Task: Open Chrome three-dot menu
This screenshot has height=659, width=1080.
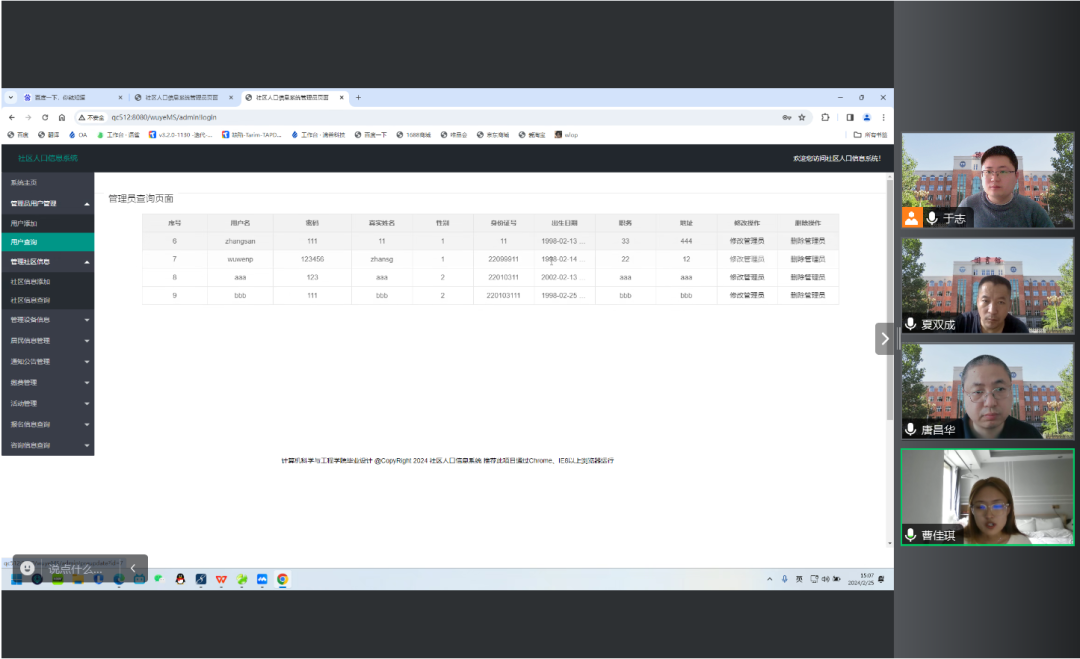Action: coord(883,117)
